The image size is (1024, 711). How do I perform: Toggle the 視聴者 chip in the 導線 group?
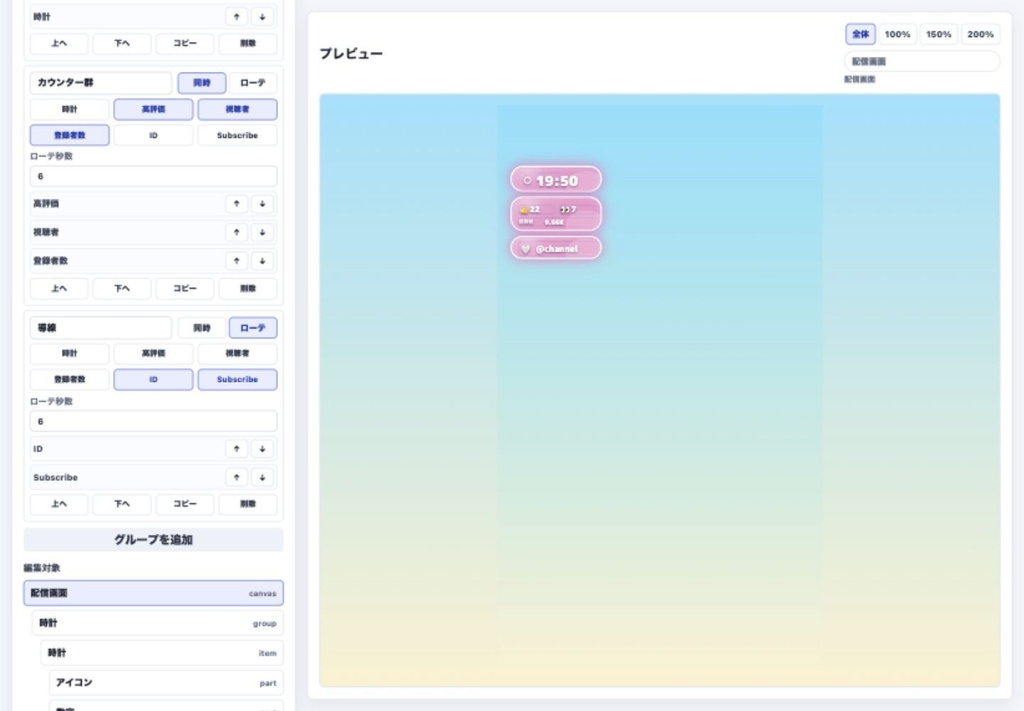tap(237, 353)
